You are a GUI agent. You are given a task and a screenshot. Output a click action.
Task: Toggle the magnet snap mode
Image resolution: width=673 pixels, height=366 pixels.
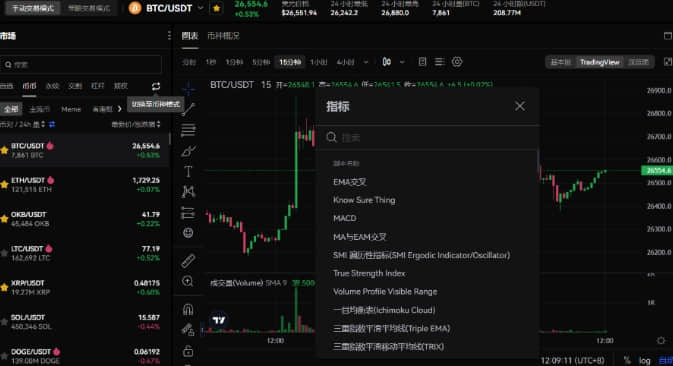(x=188, y=309)
